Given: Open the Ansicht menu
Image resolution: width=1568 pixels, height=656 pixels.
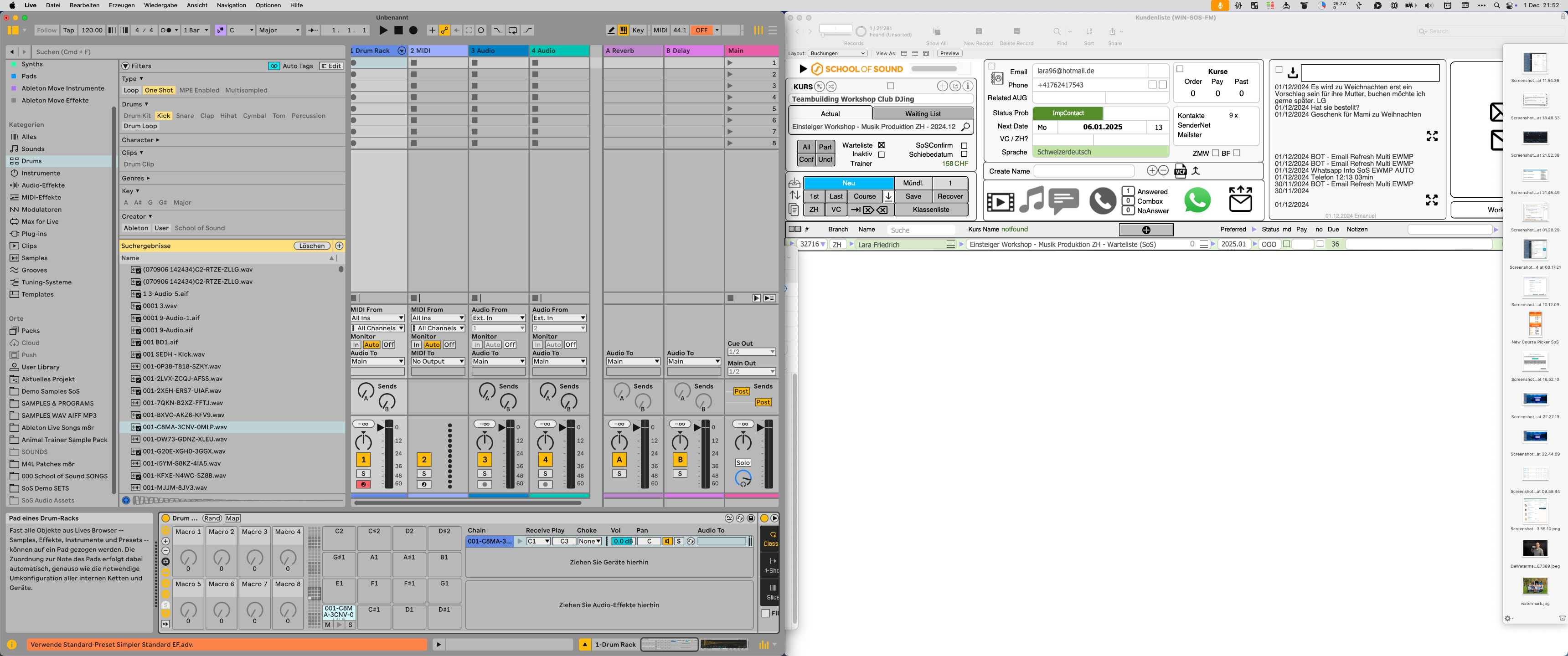Looking at the screenshot, I should tap(197, 5).
